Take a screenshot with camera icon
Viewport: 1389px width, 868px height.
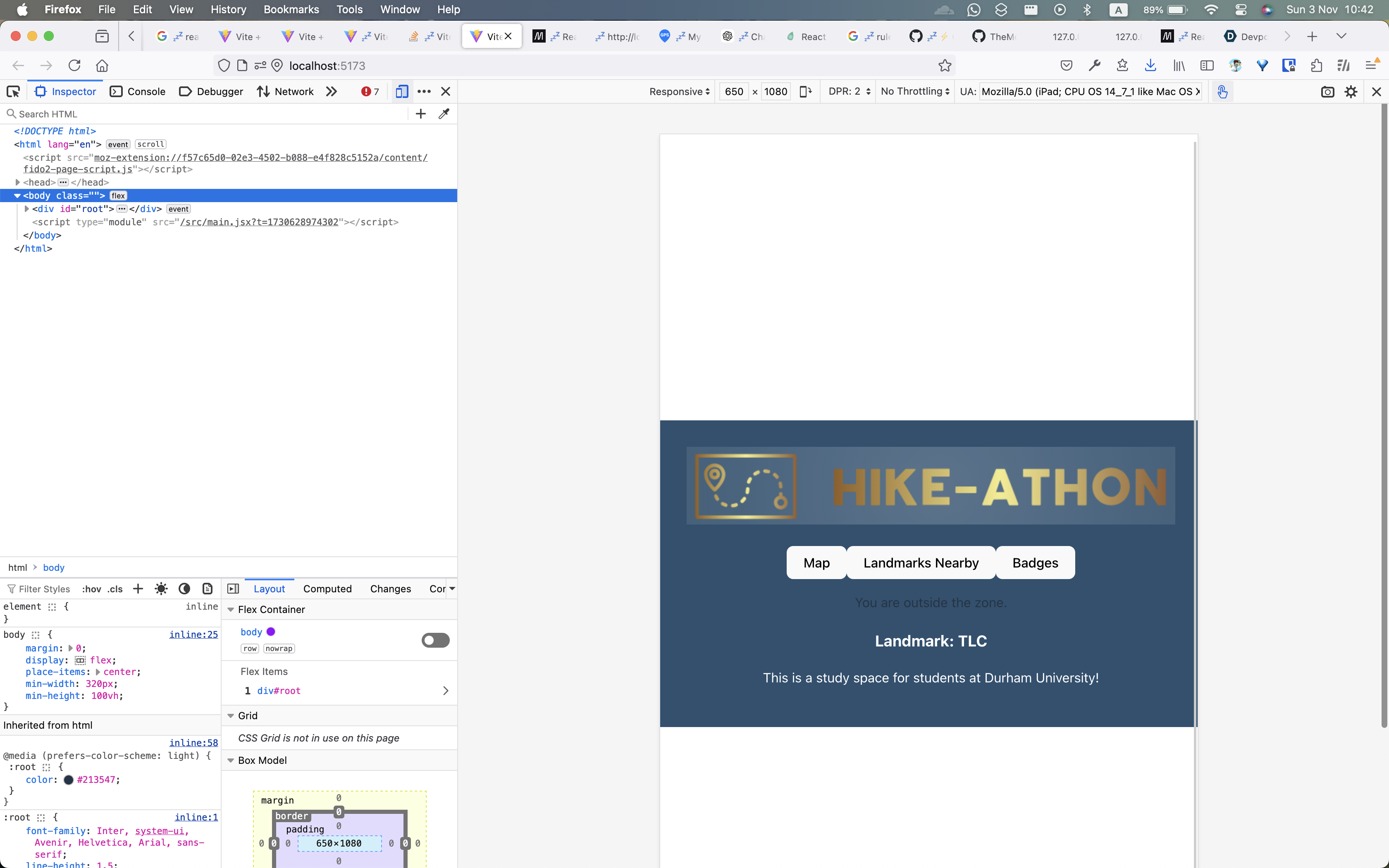(1327, 92)
